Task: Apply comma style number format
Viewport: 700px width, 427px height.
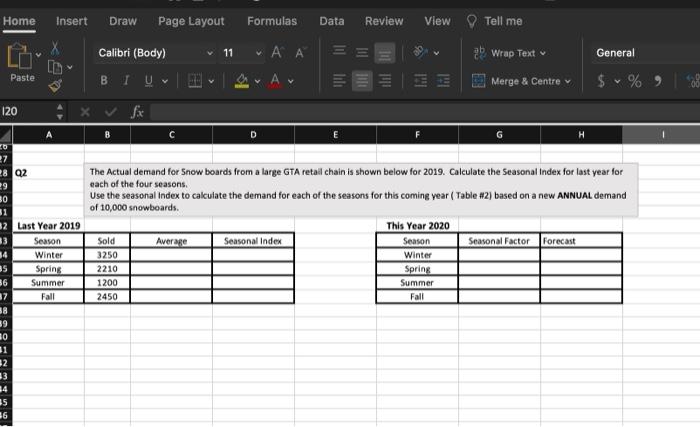Action: coord(658,81)
